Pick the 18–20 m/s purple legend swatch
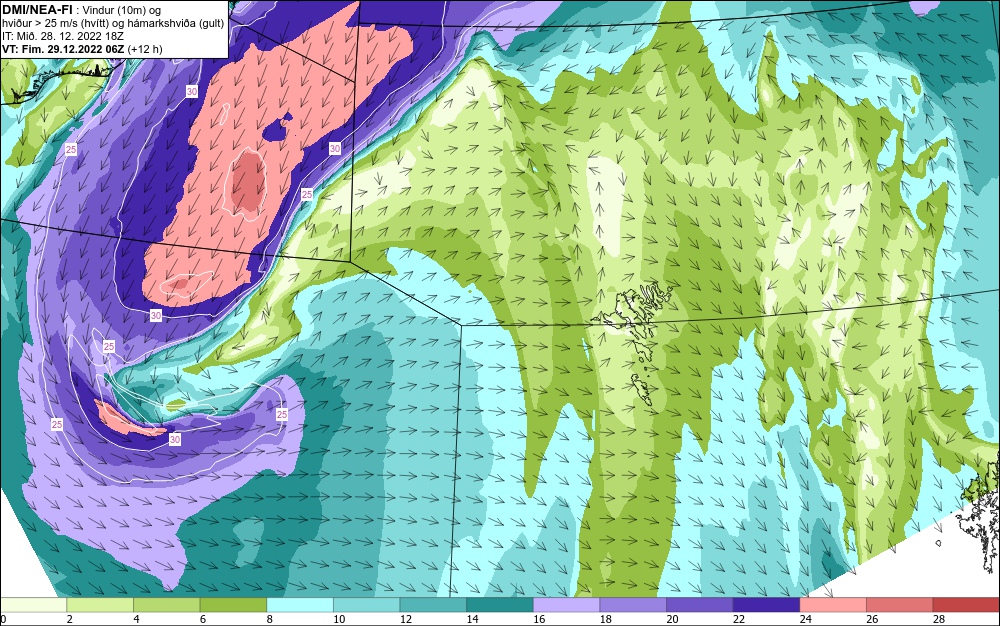This screenshot has height=626, width=1000. tap(633, 605)
